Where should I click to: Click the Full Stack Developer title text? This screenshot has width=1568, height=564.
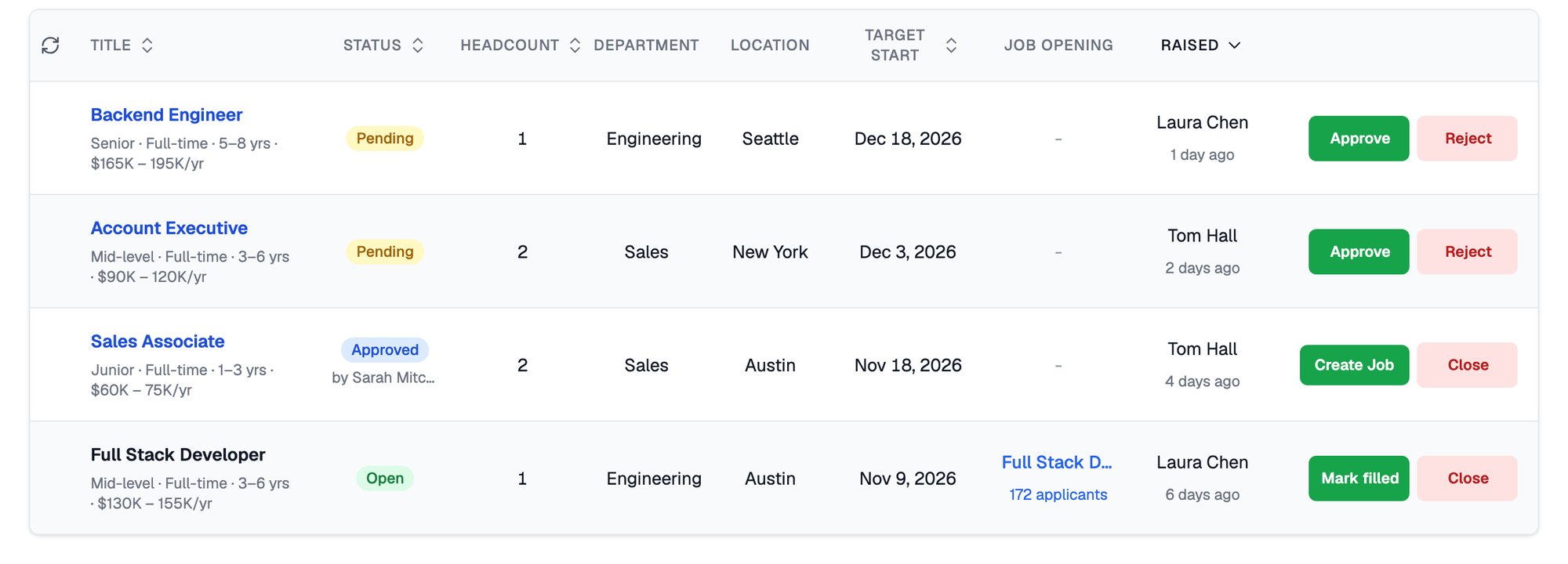coord(178,455)
